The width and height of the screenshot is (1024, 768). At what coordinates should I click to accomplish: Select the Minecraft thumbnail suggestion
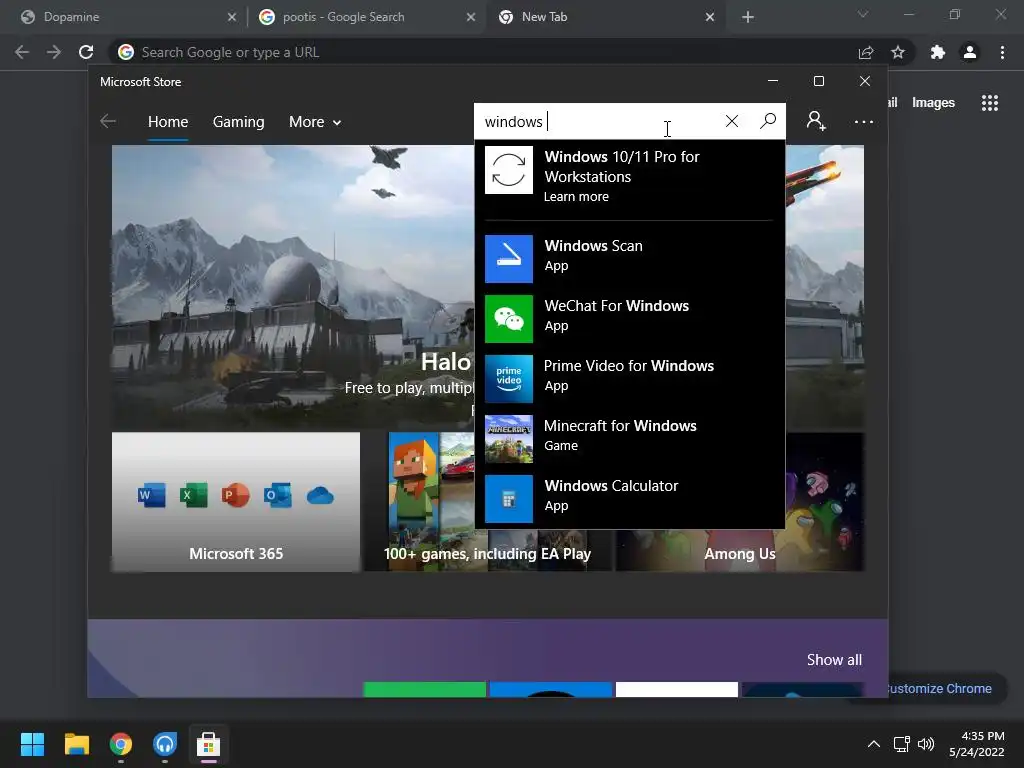(x=509, y=439)
